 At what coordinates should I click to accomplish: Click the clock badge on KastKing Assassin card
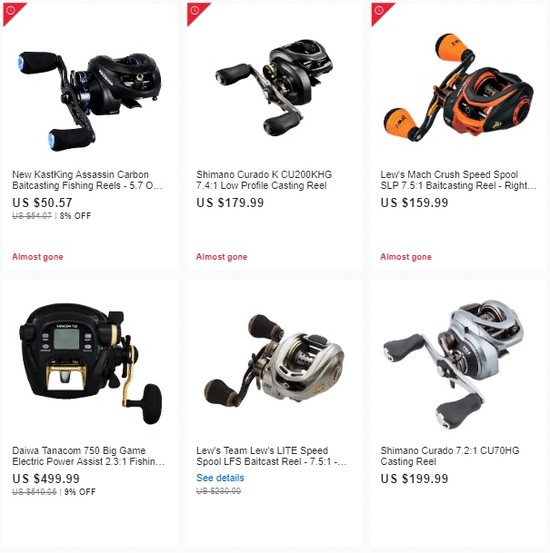[11, 11]
